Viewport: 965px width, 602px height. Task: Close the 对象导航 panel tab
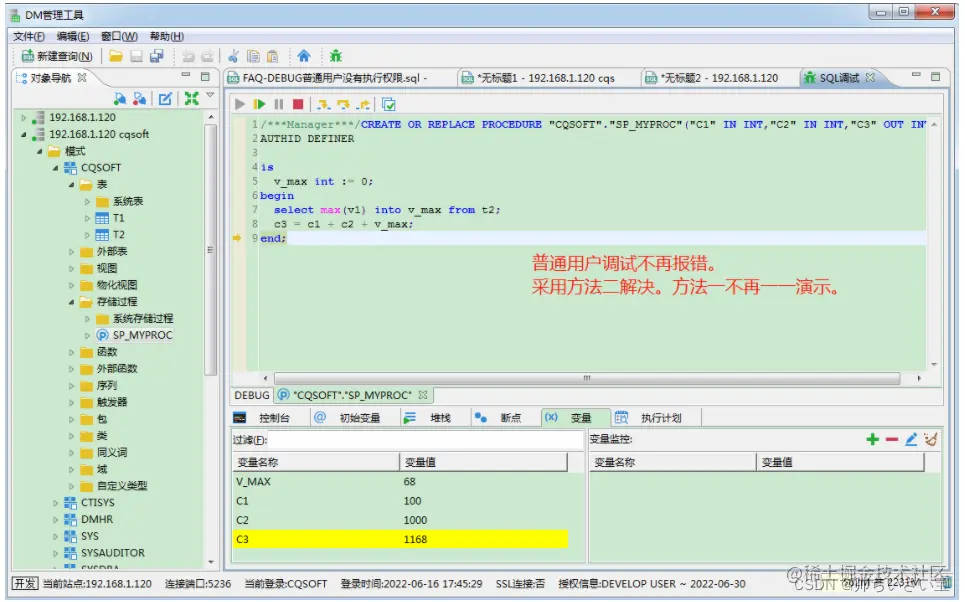[82, 78]
